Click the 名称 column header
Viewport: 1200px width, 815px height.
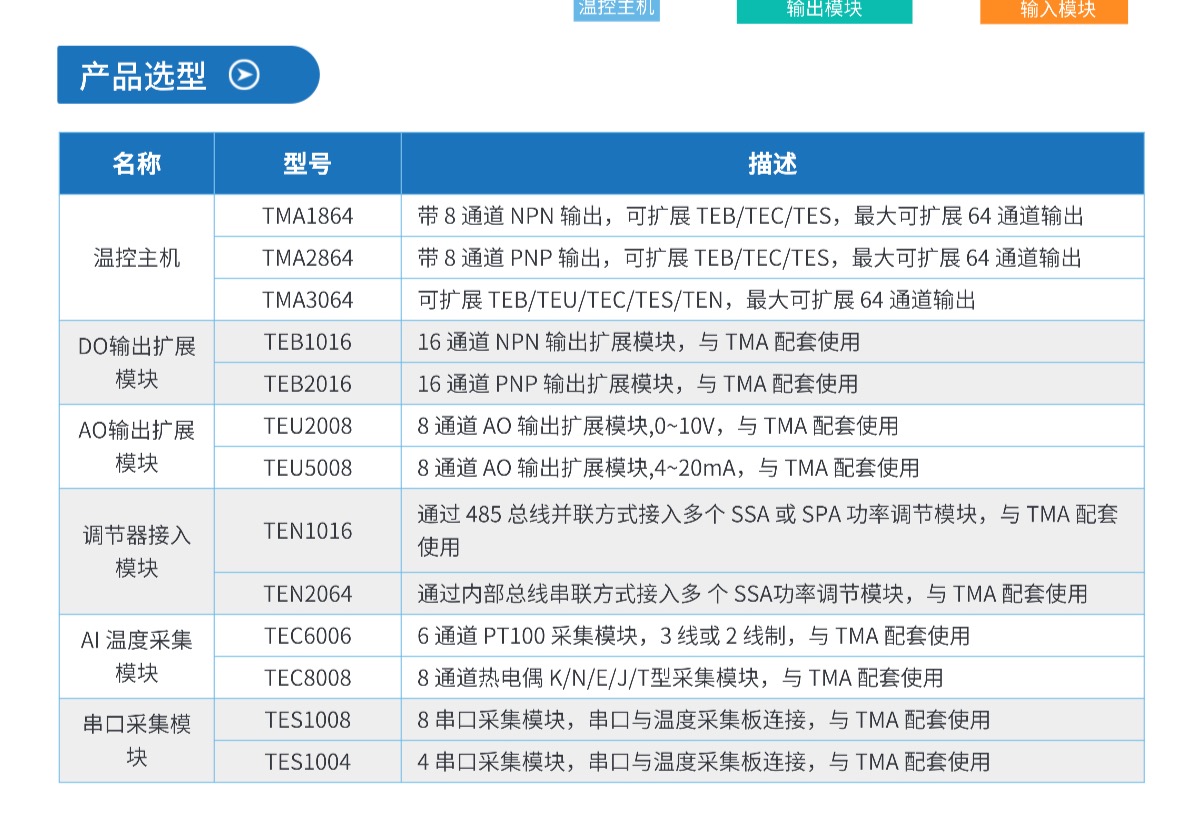[x=136, y=164]
